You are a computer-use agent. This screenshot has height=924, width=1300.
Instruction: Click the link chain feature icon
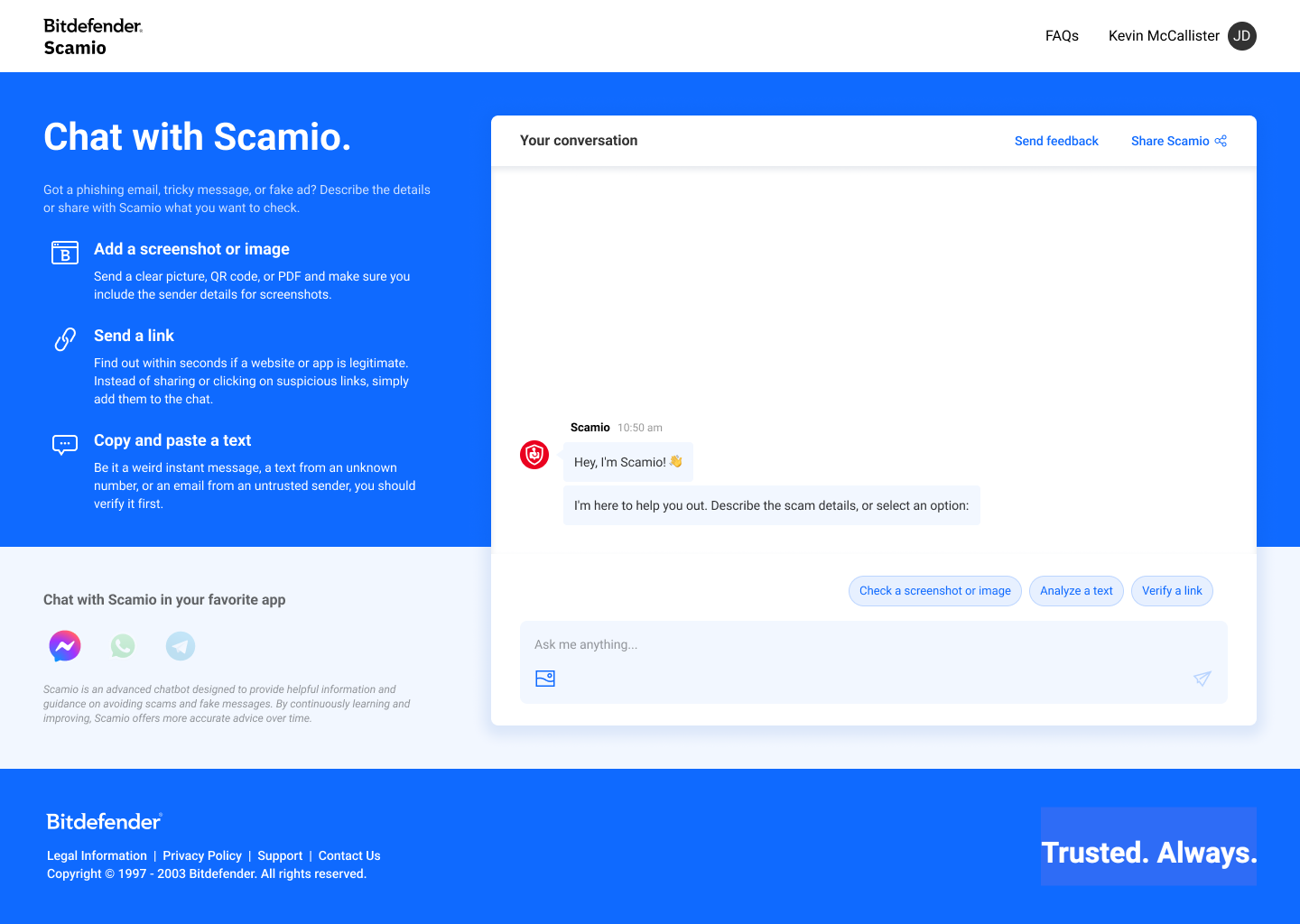pos(64,339)
